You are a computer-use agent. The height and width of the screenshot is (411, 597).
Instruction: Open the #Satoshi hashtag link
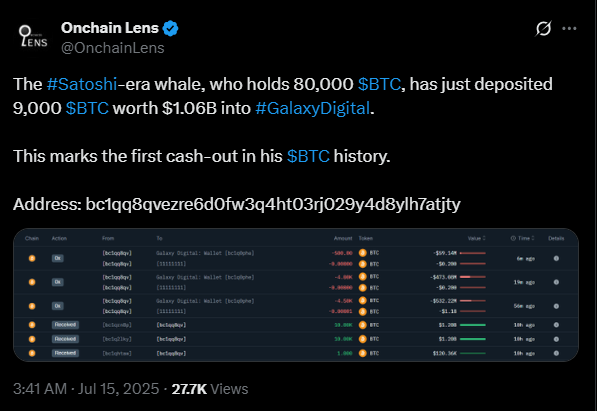tap(82, 84)
